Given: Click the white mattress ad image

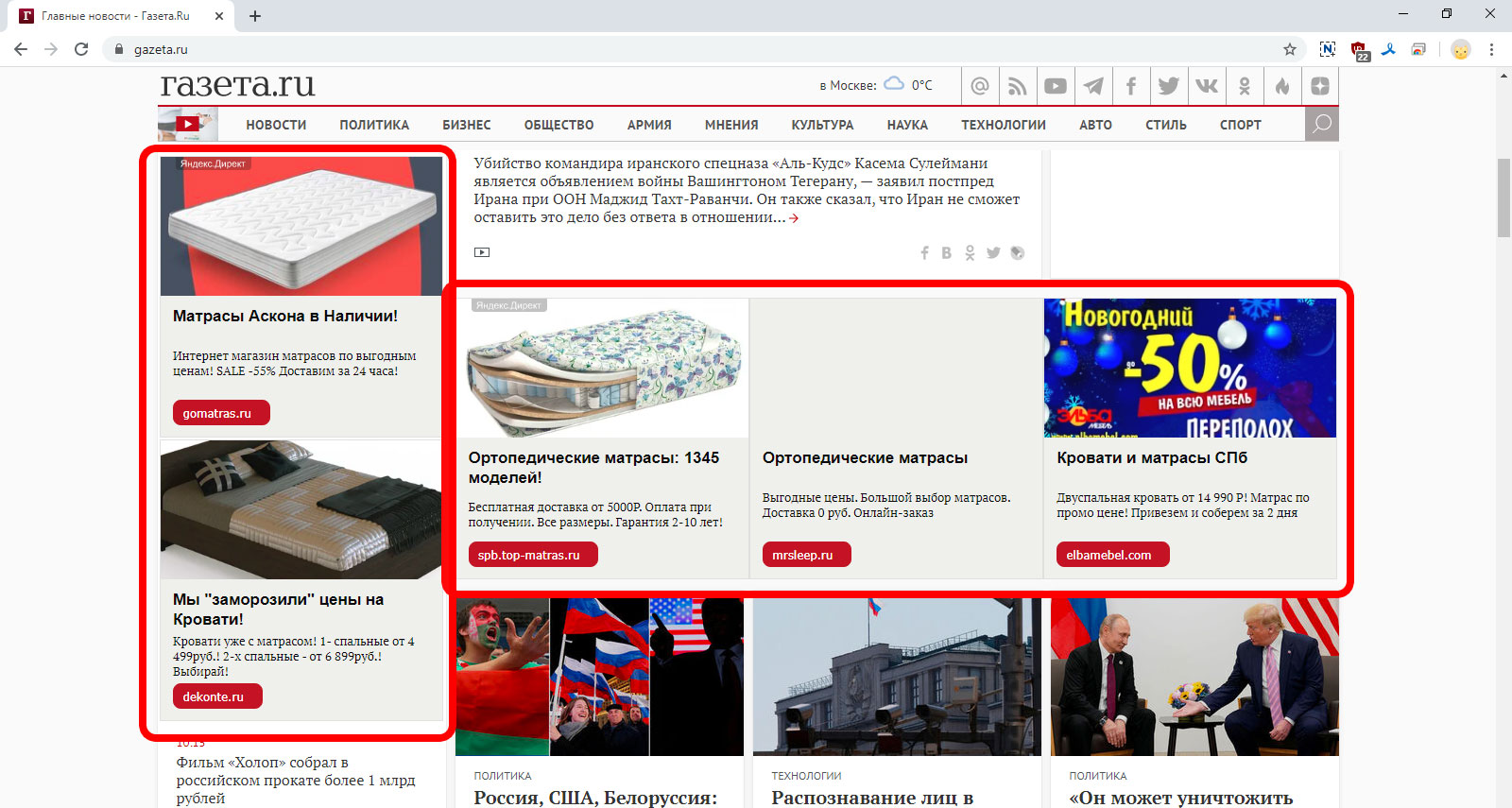Looking at the screenshot, I should coord(301,227).
